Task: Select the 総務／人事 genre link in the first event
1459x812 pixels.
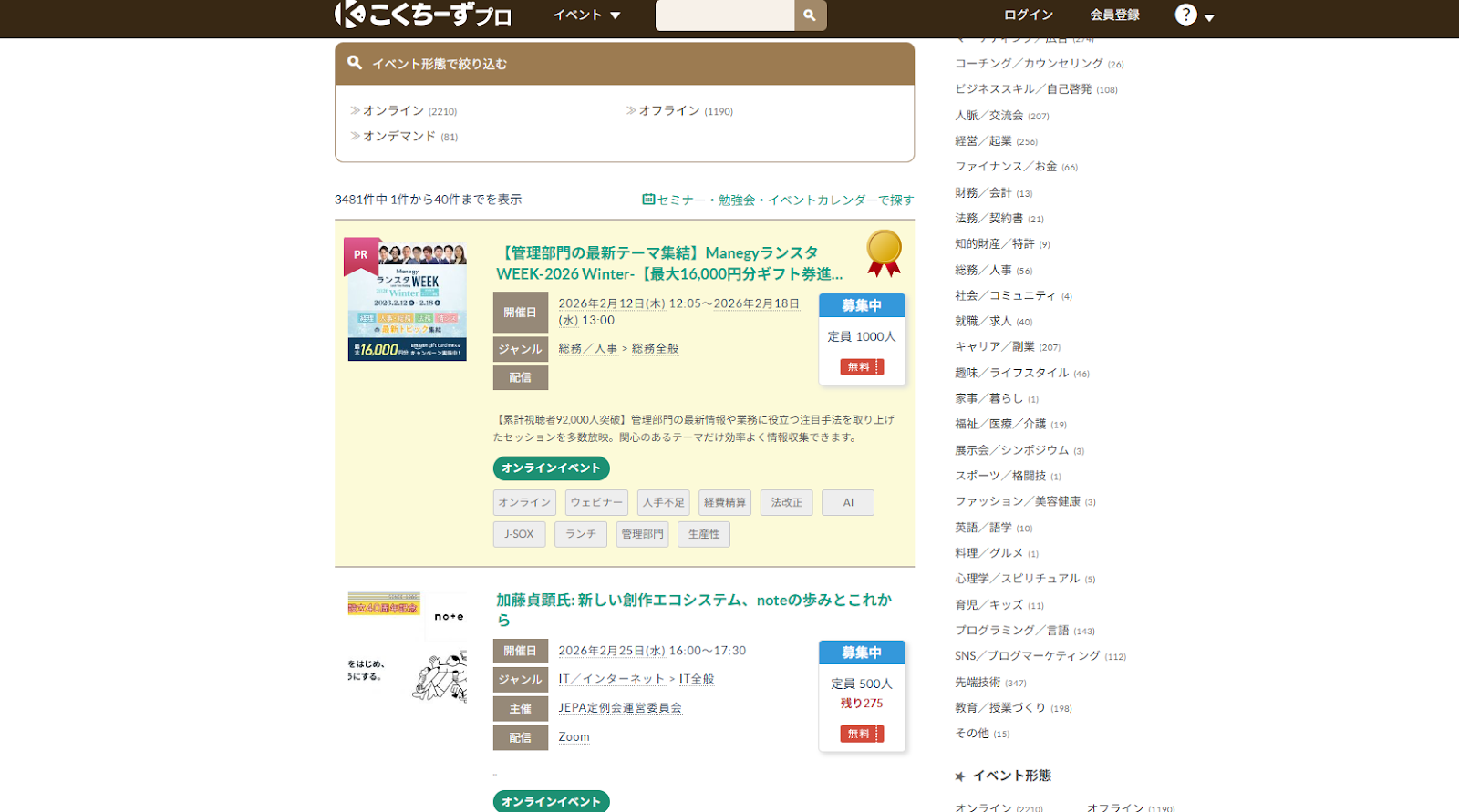Action: click(587, 349)
